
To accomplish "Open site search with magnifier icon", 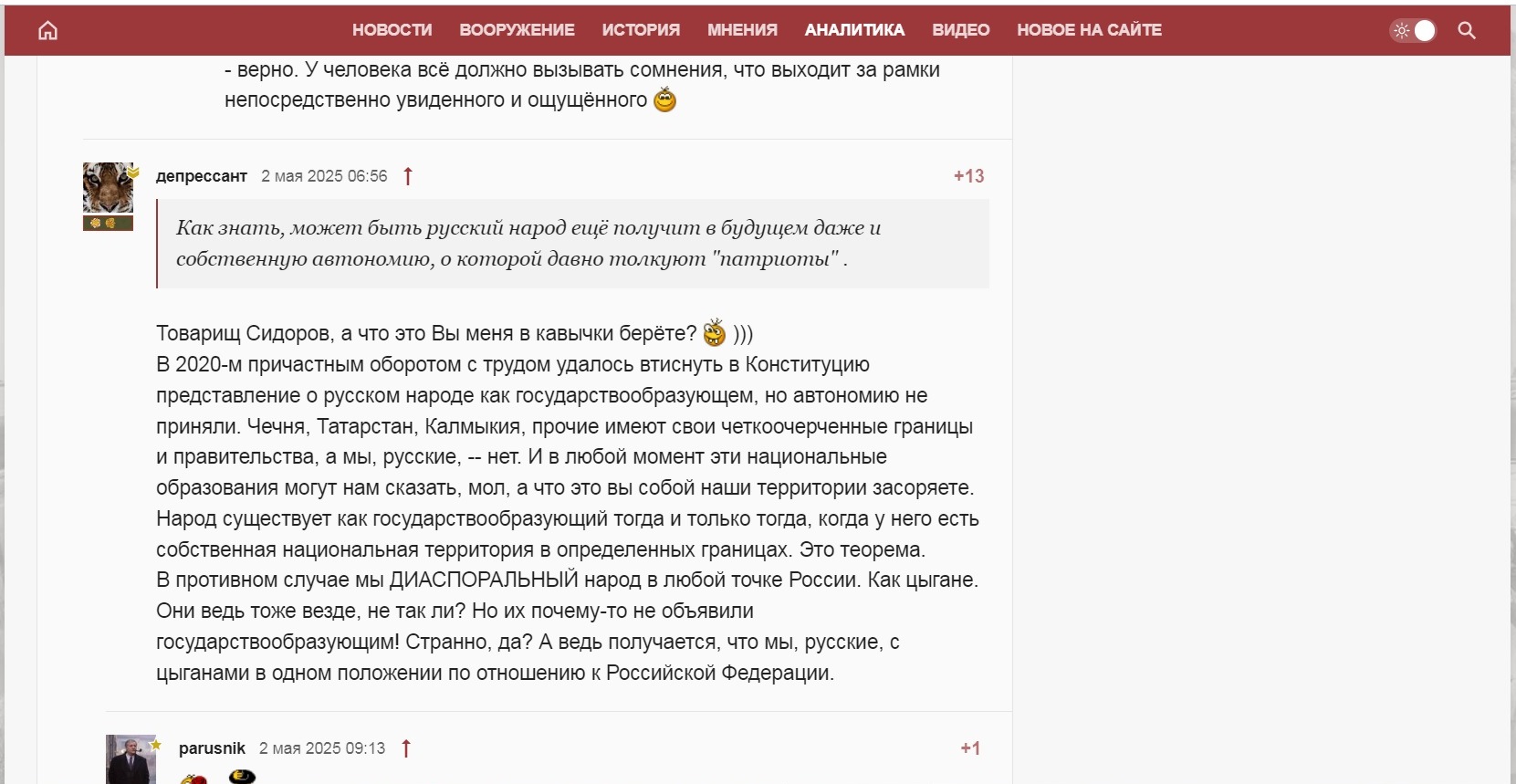I will [x=1466, y=30].
